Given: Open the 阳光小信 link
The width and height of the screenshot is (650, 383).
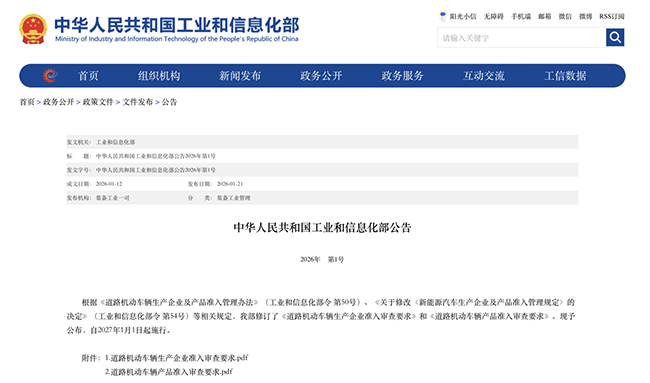Looking at the screenshot, I should (x=463, y=17).
